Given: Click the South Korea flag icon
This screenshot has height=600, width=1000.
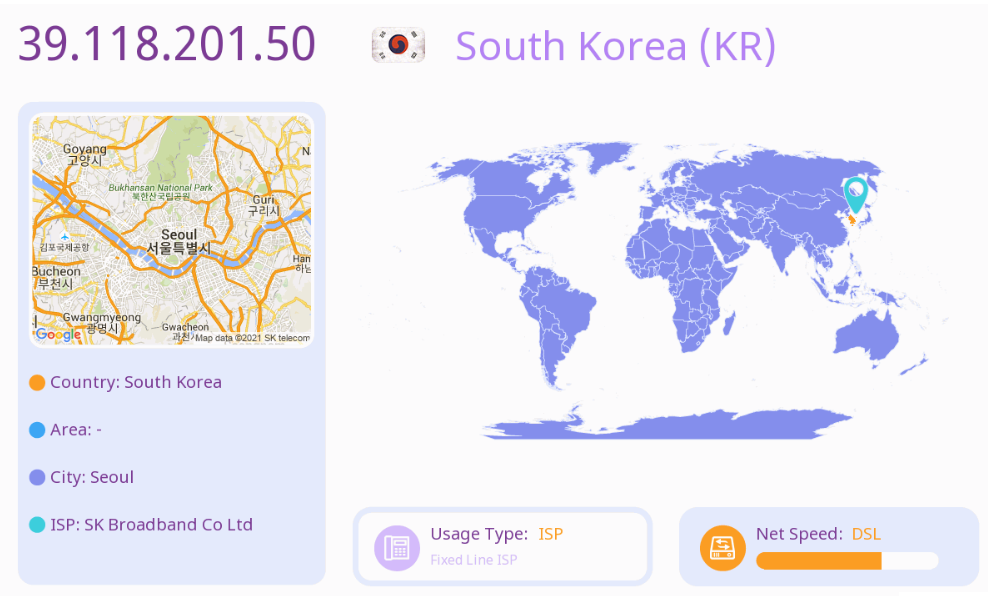Looking at the screenshot, I should point(398,45).
